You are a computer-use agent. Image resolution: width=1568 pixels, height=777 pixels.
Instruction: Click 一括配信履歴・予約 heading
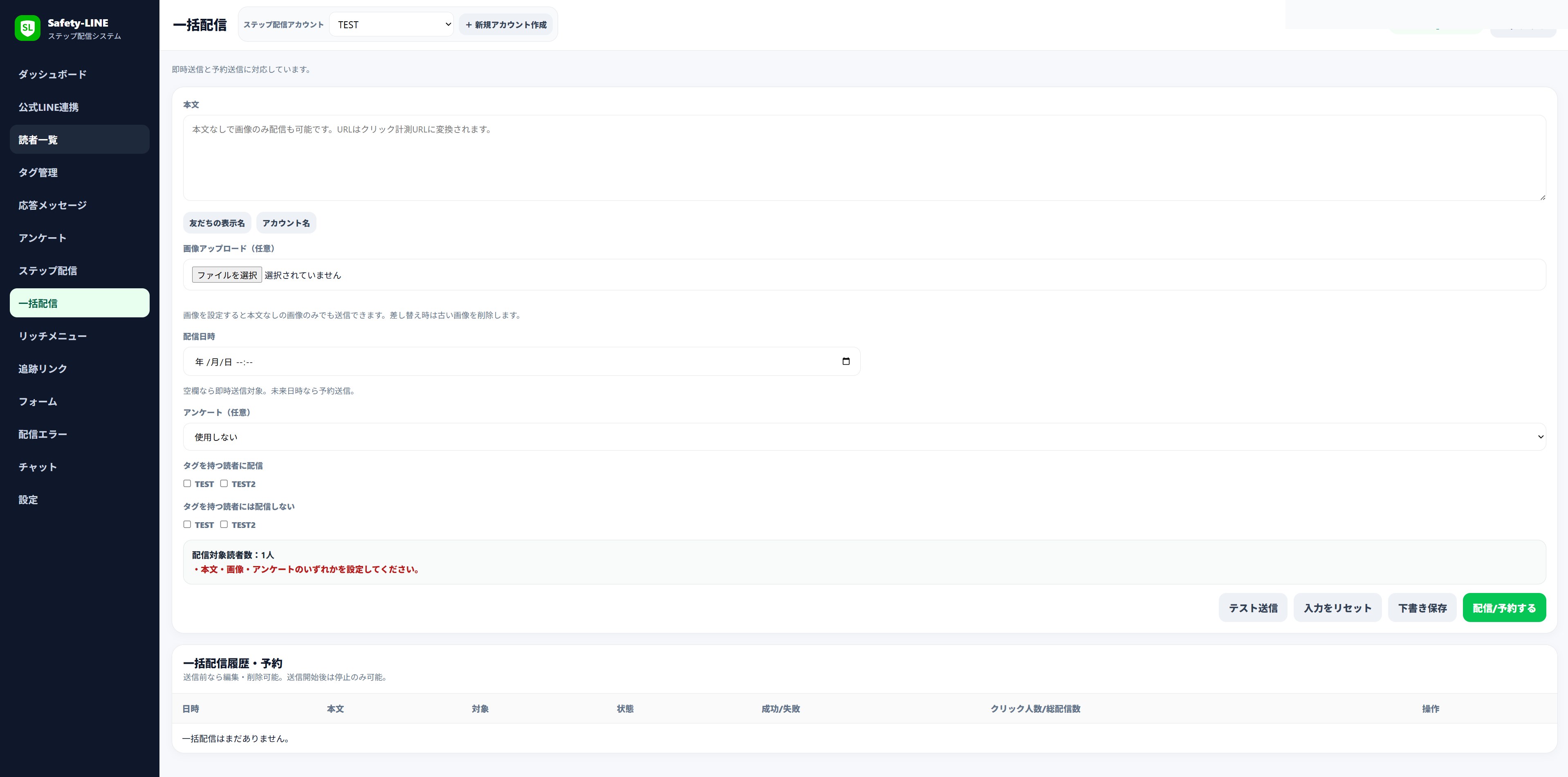[x=233, y=663]
